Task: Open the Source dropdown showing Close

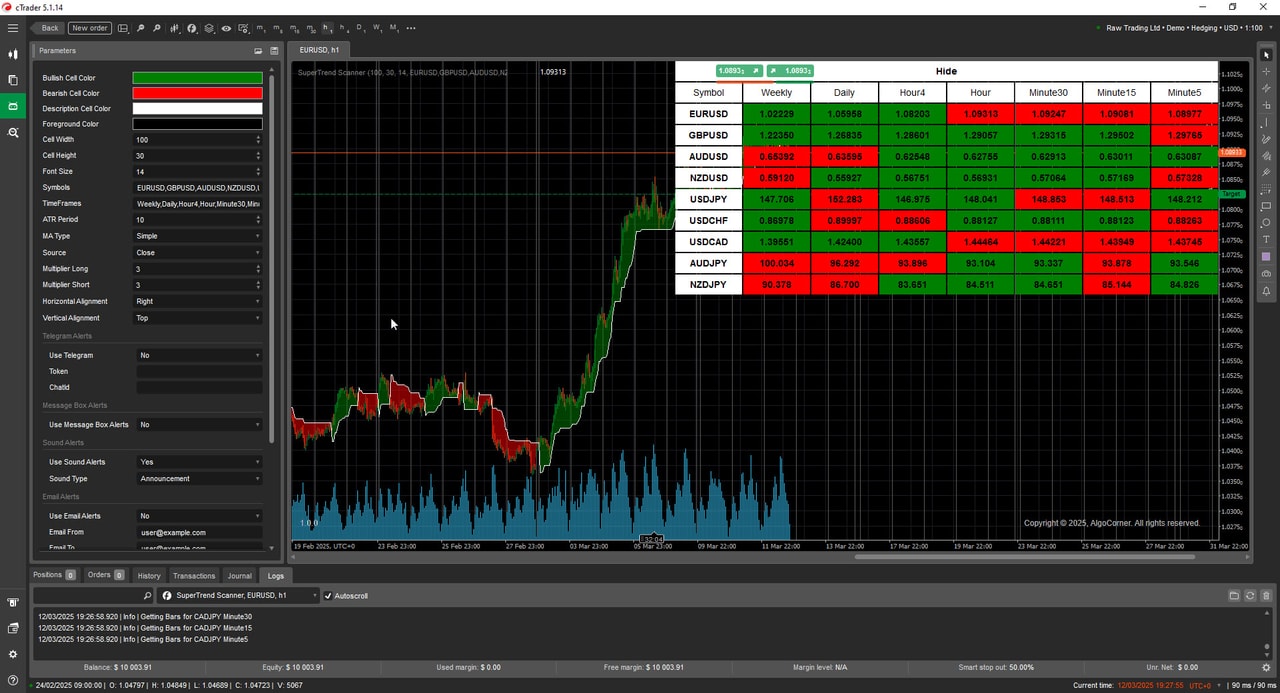Action: tap(197, 252)
